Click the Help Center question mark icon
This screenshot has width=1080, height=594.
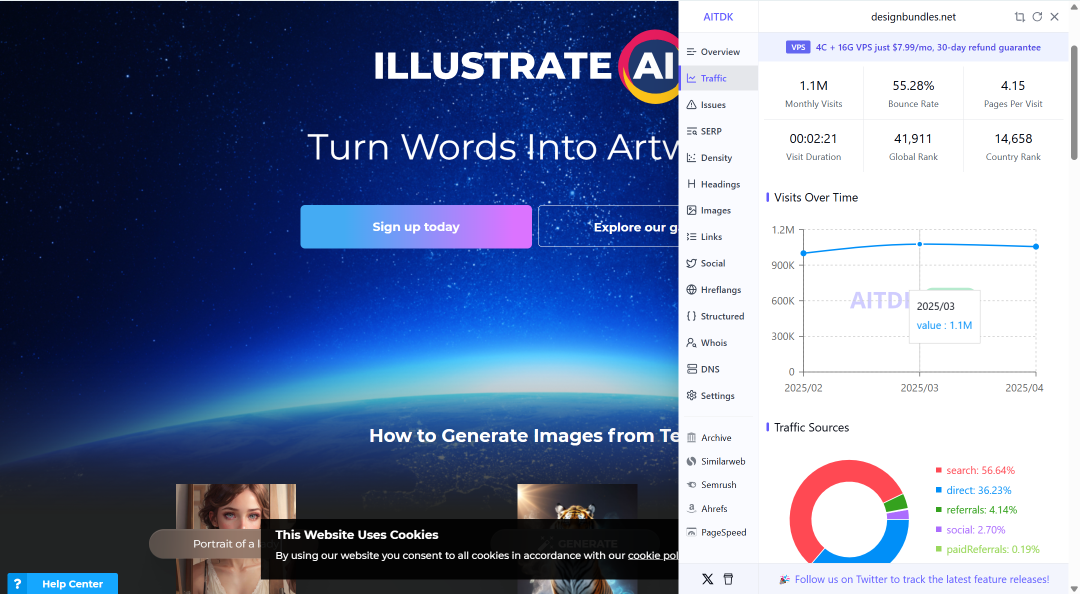[x=17, y=584]
